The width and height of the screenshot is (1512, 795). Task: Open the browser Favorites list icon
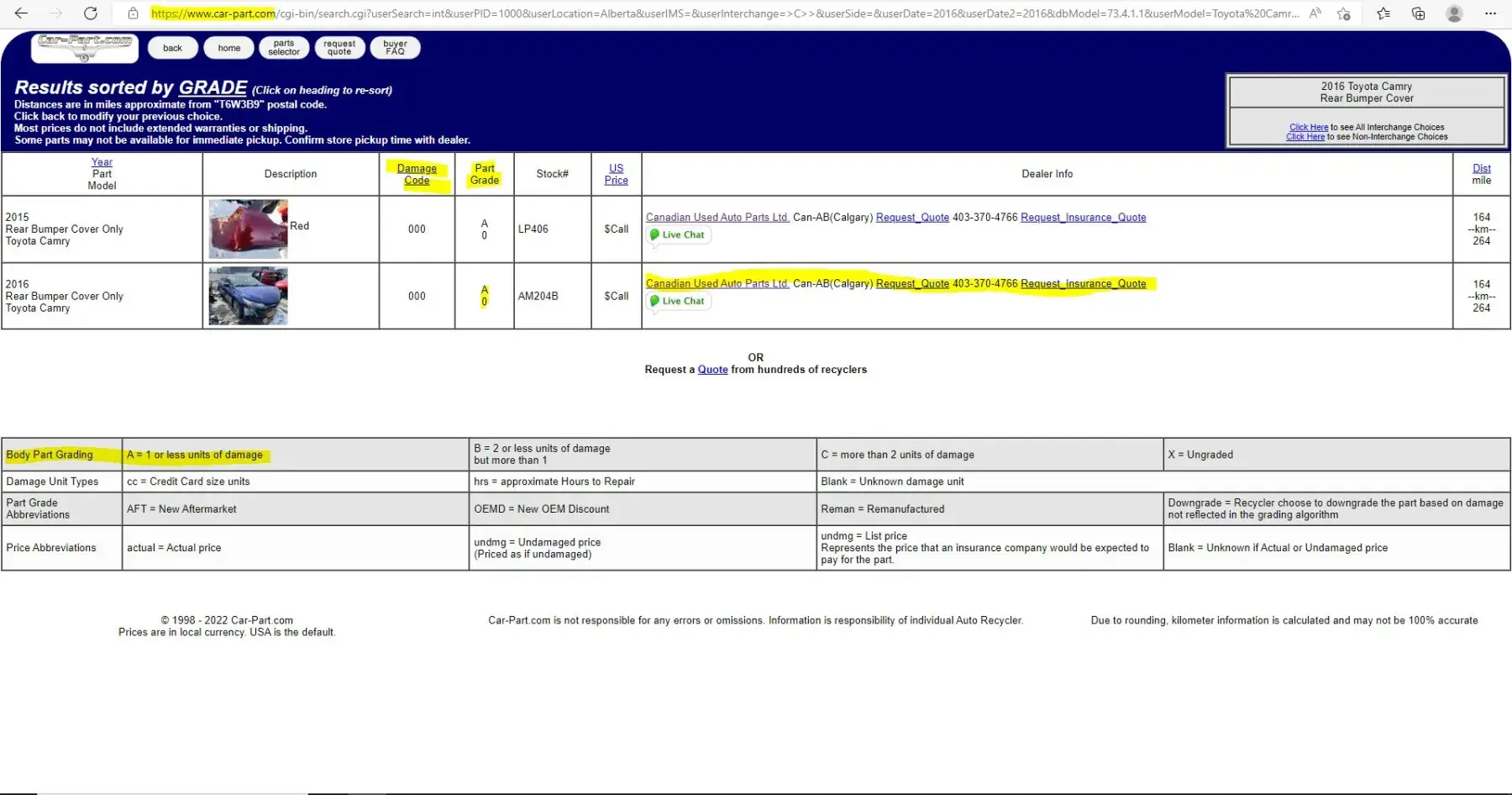coord(1383,13)
